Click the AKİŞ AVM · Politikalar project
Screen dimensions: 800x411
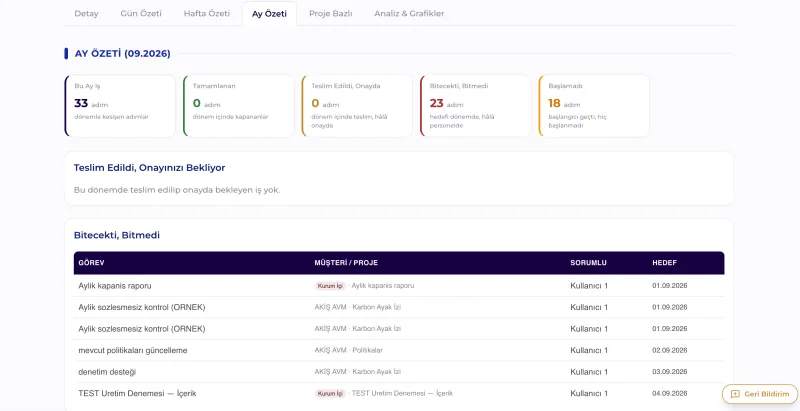point(348,350)
